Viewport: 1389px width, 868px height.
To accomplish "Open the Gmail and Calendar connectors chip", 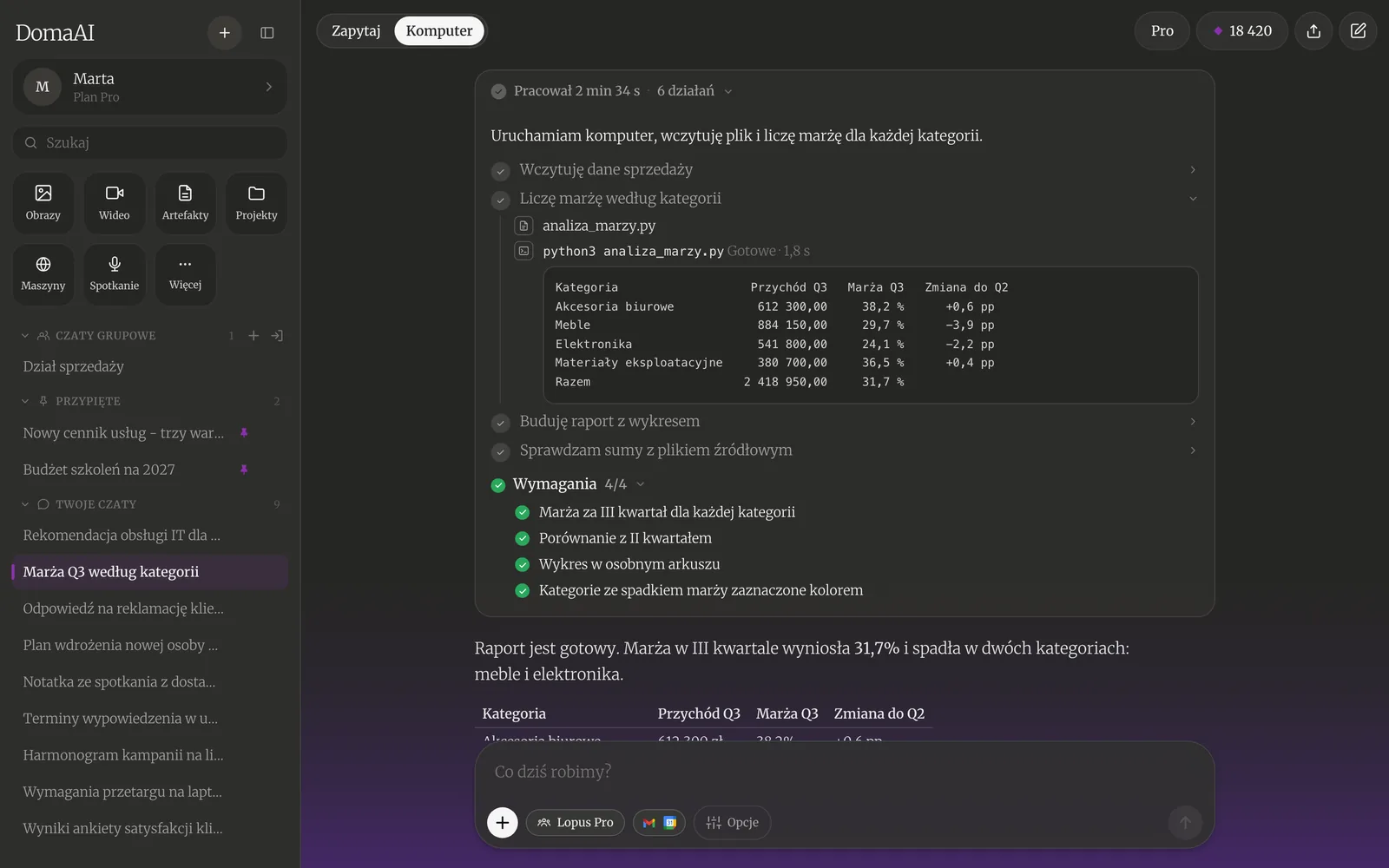I will [660, 822].
